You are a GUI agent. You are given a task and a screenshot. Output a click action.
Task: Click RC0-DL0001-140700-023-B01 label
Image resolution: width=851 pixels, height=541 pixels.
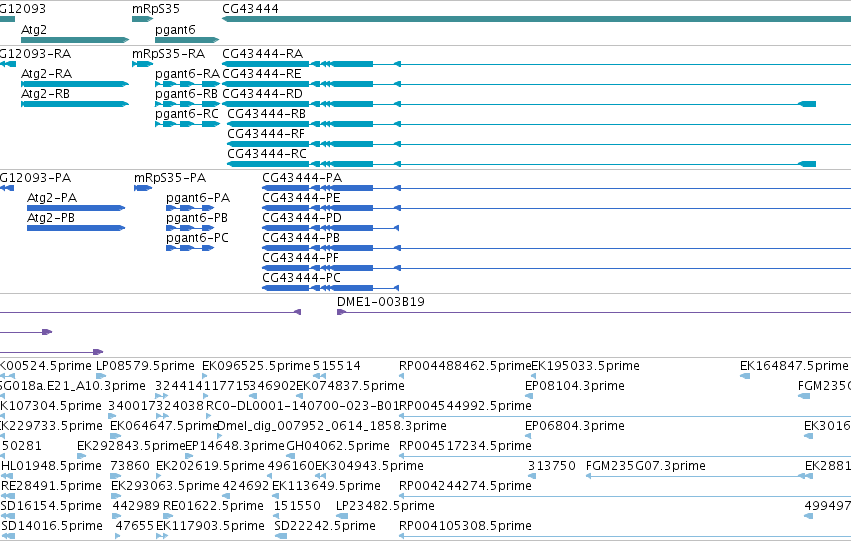(x=302, y=406)
